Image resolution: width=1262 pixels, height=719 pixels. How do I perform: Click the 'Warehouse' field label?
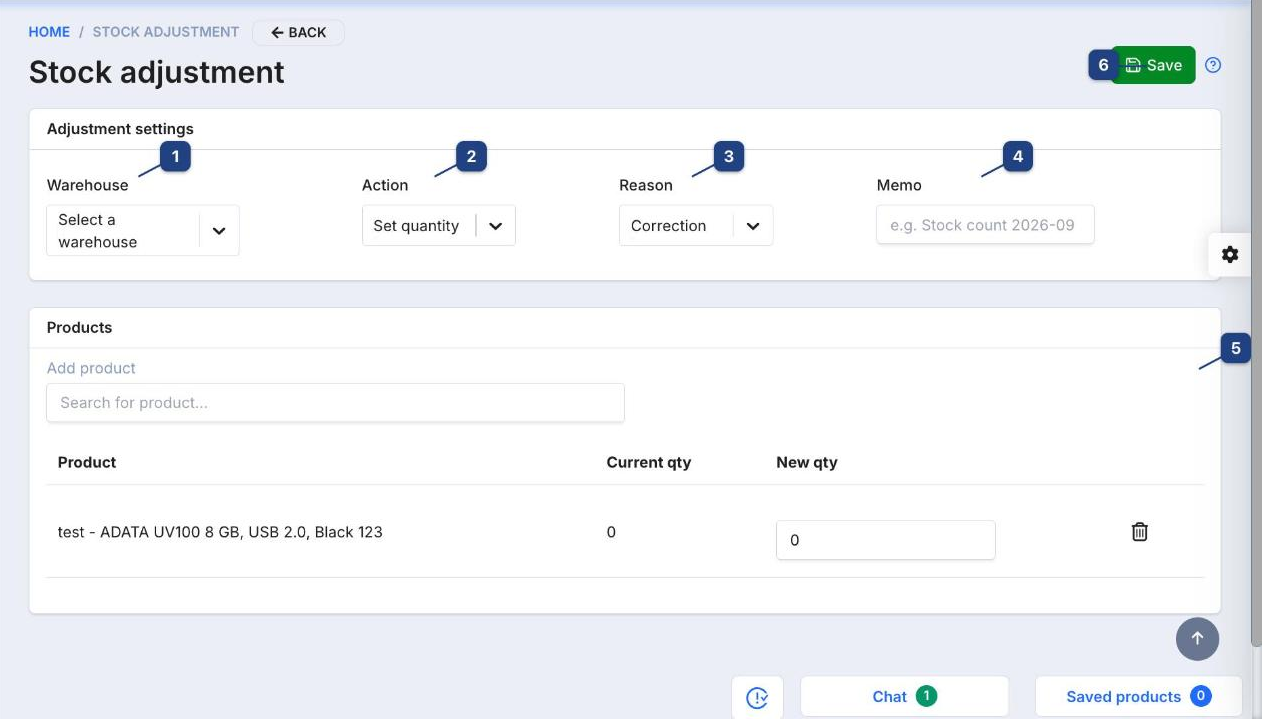[88, 185]
